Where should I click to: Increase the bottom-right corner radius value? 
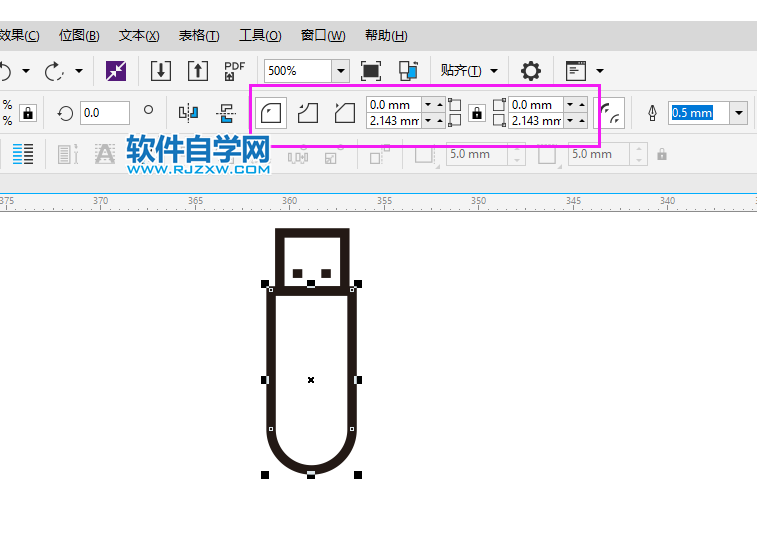click(x=582, y=121)
